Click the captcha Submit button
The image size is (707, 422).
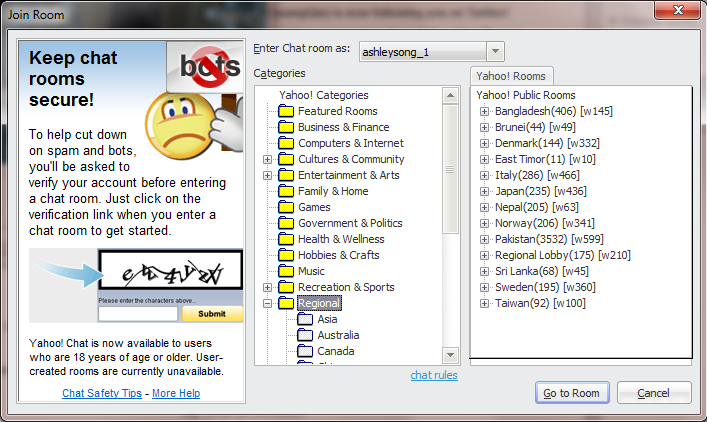click(212, 314)
